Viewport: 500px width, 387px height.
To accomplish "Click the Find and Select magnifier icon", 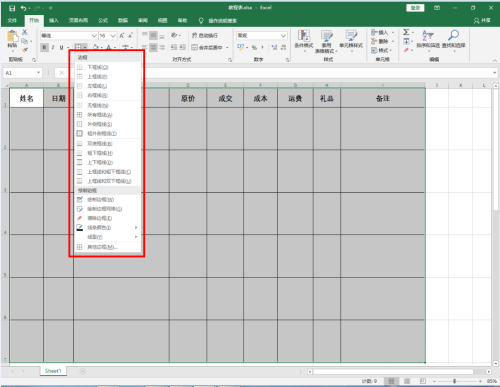I will pos(454,35).
